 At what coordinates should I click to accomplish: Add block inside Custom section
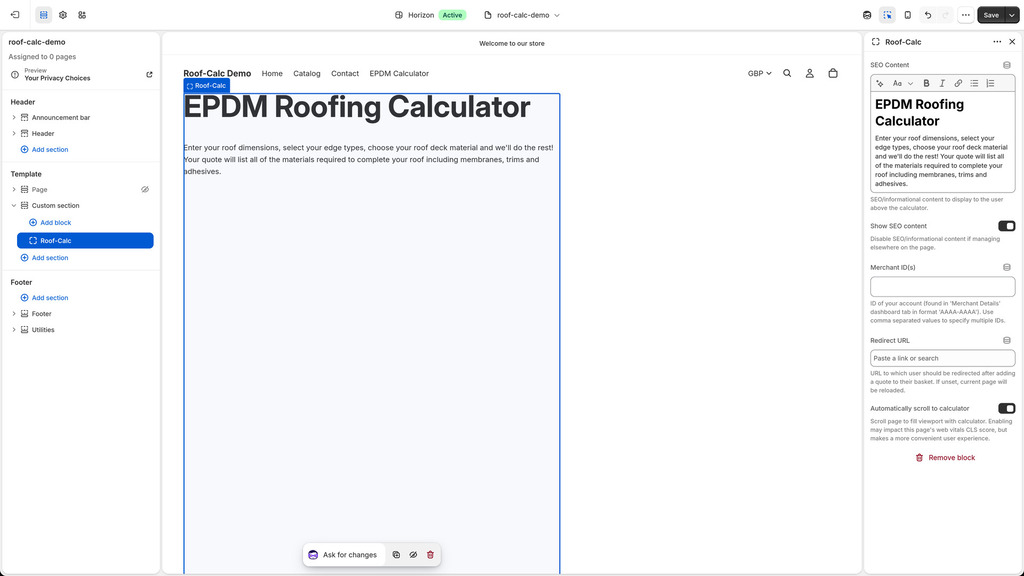click(50, 223)
